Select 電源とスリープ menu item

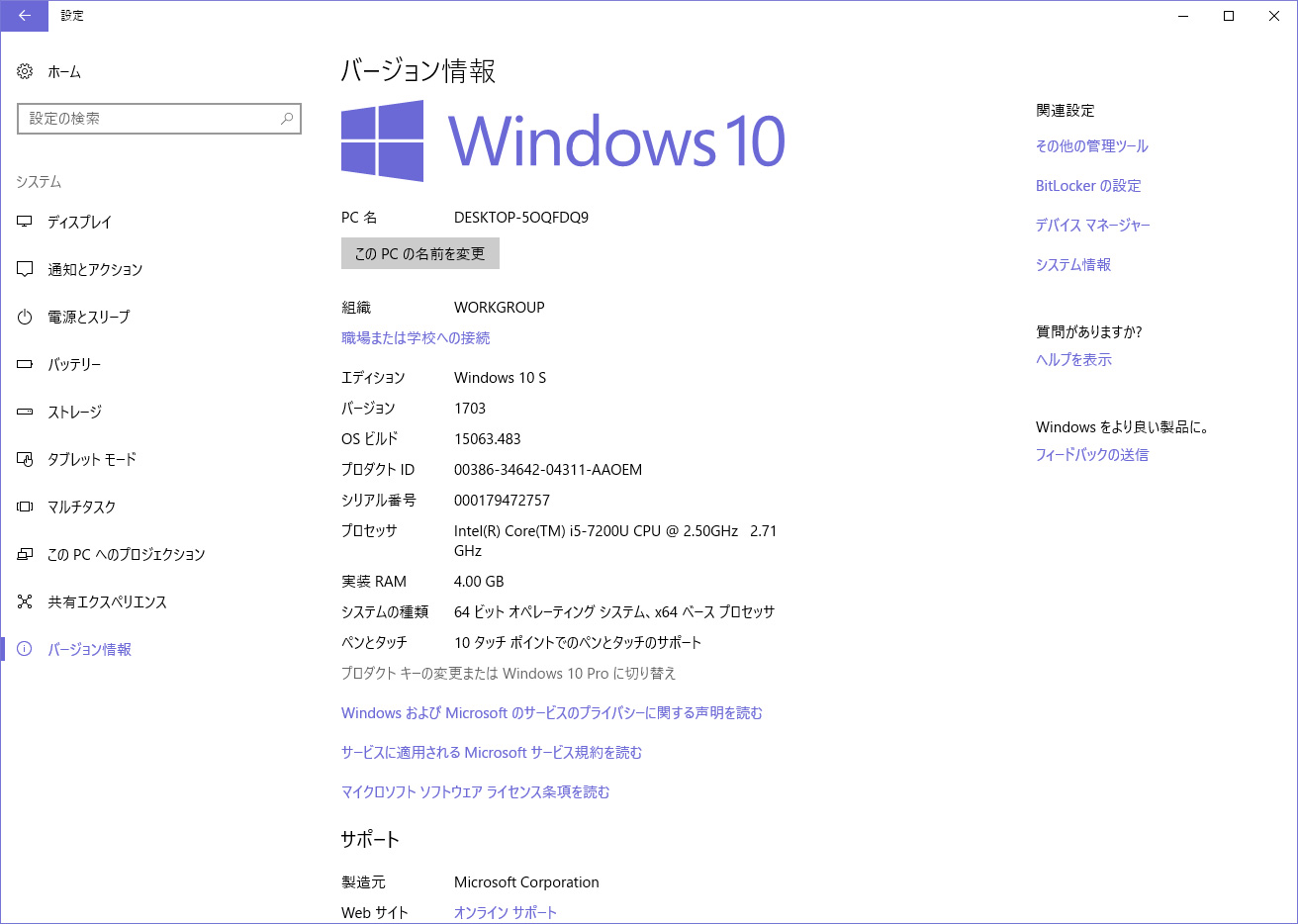point(89,317)
